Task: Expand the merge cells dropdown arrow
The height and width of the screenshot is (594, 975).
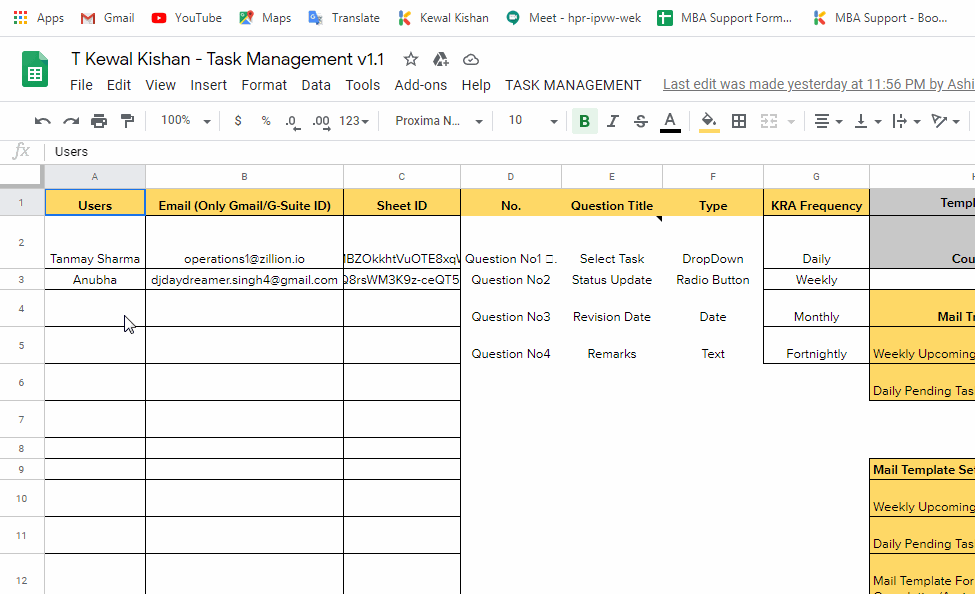Action: coord(792,122)
